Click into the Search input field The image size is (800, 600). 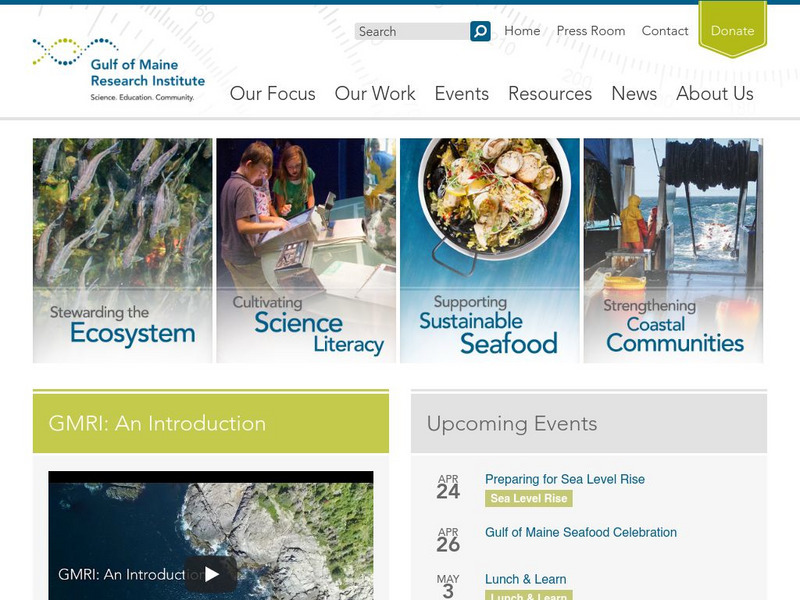point(412,31)
